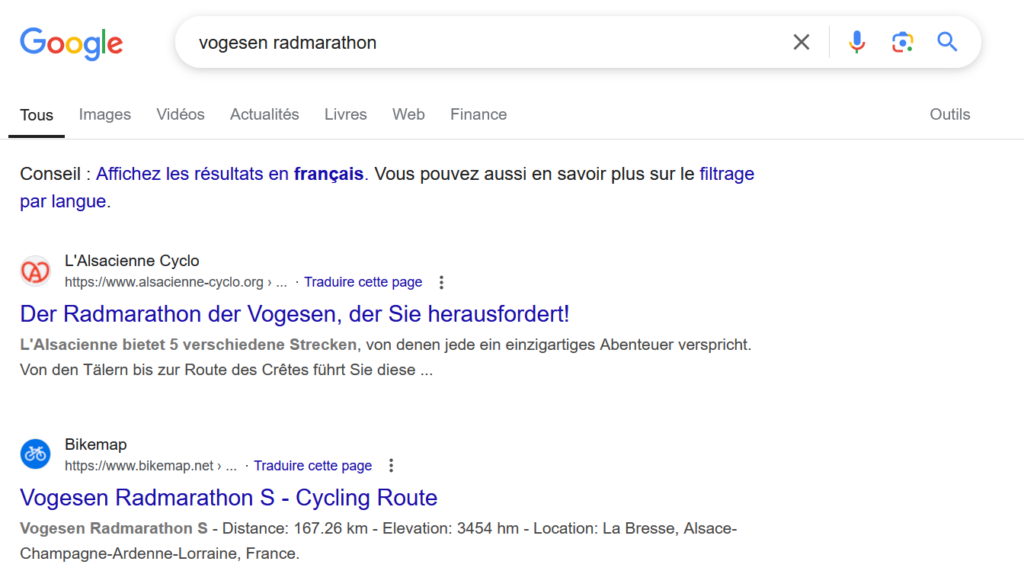1024x571 pixels.
Task: Open Google Lens image search icon
Action: click(x=903, y=42)
